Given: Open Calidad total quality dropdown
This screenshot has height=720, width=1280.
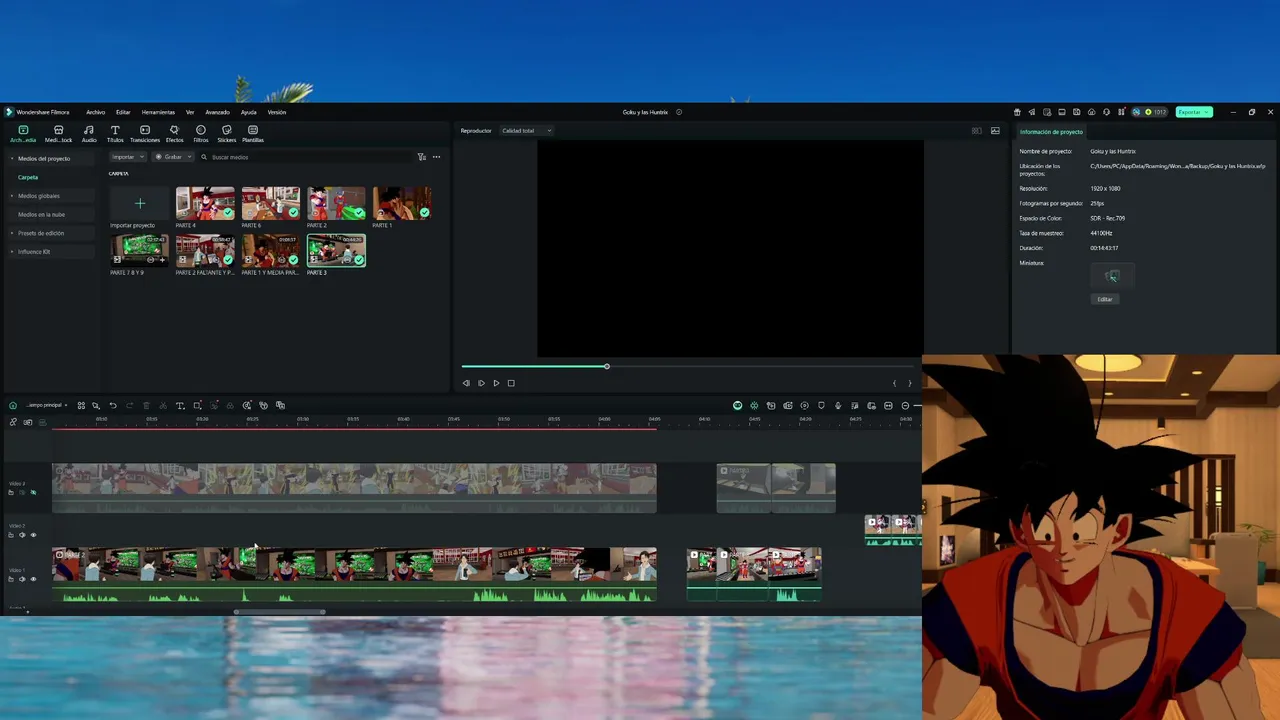Looking at the screenshot, I should click(x=526, y=131).
